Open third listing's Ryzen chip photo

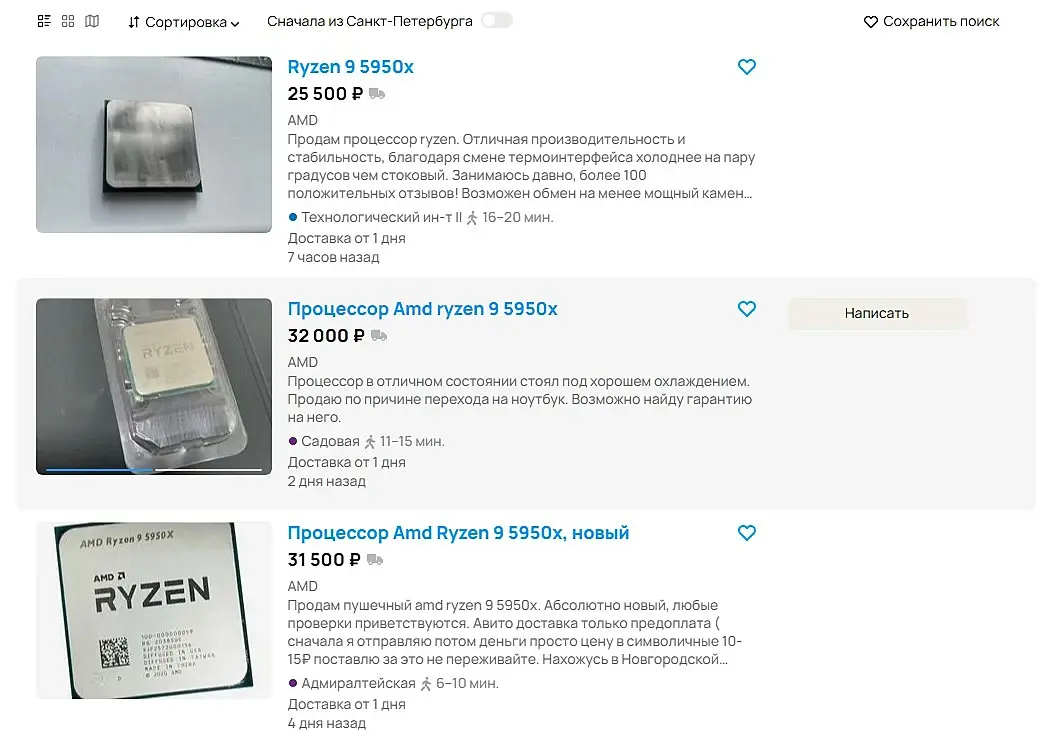pos(154,610)
